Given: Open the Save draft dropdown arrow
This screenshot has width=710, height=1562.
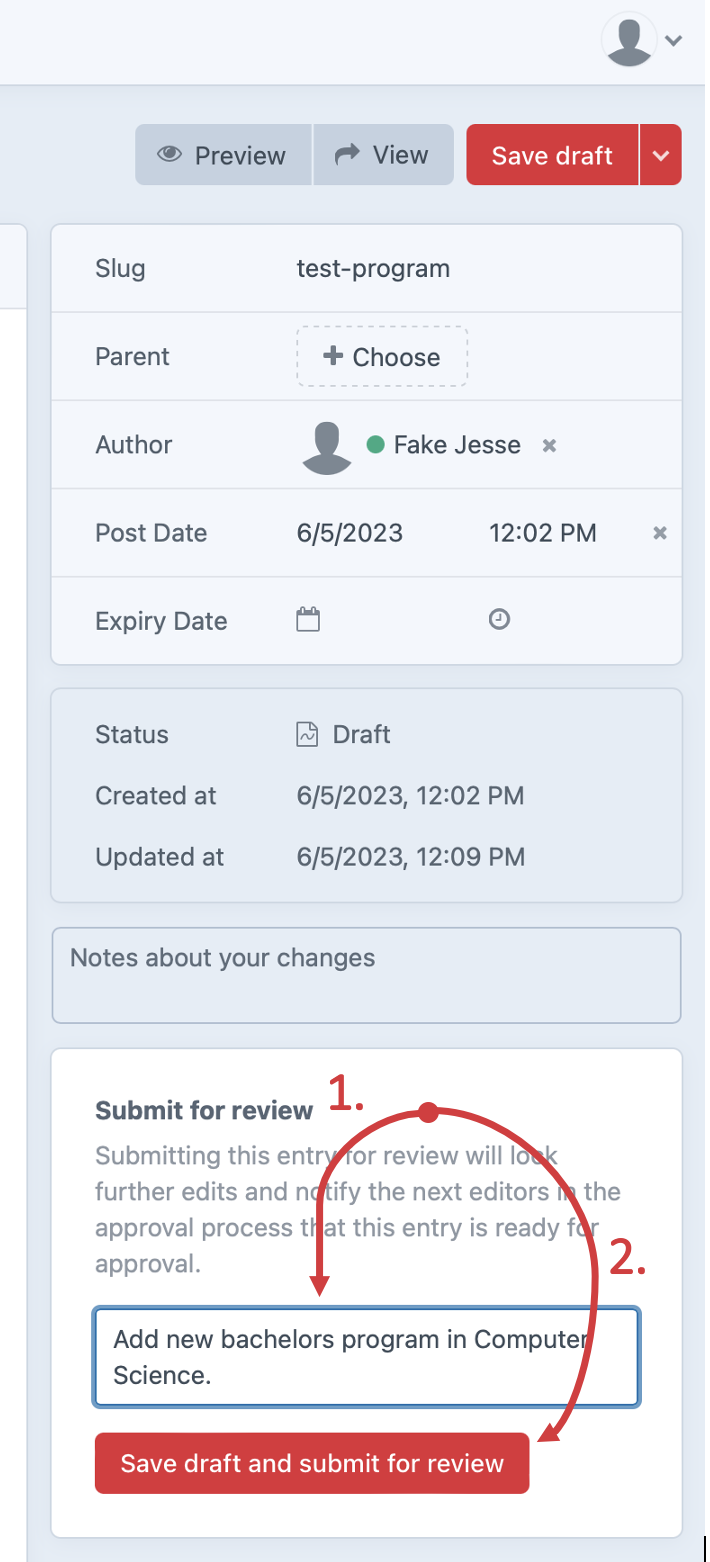Looking at the screenshot, I should coord(660,155).
